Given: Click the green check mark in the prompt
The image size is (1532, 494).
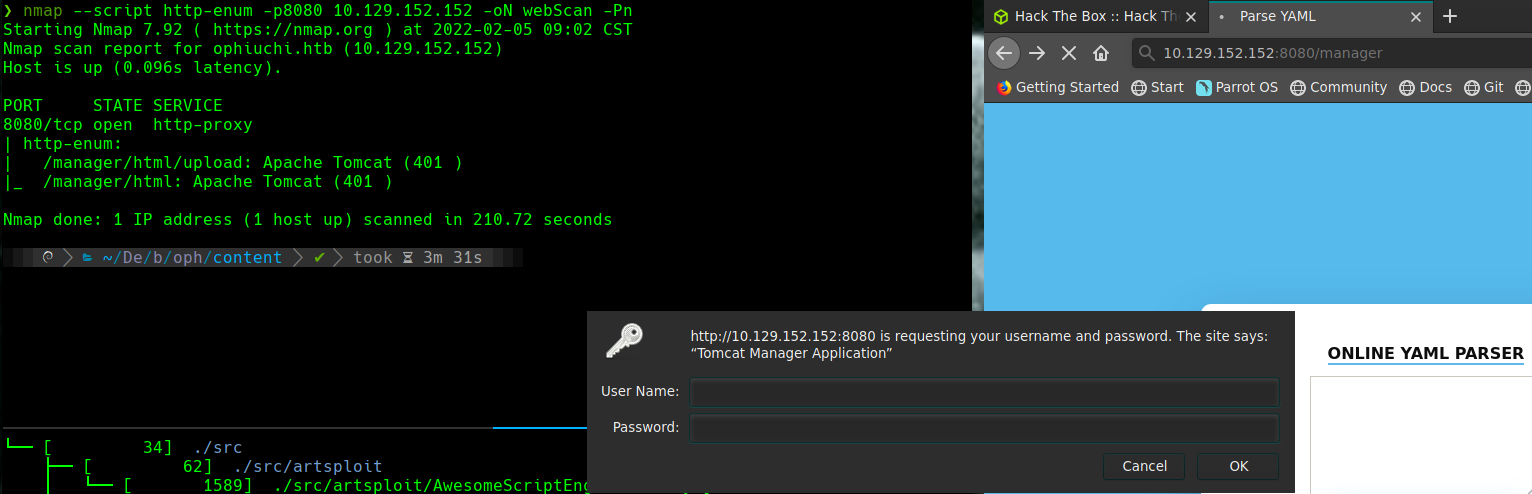Looking at the screenshot, I should pos(319,257).
